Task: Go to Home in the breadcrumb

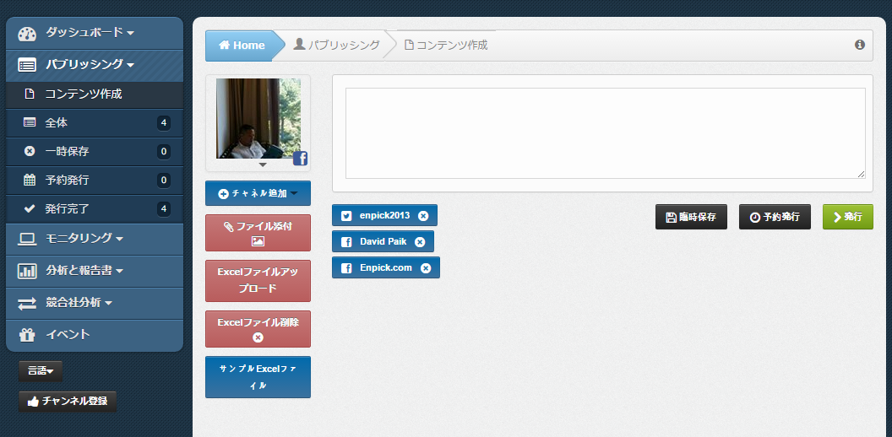Action: point(242,46)
